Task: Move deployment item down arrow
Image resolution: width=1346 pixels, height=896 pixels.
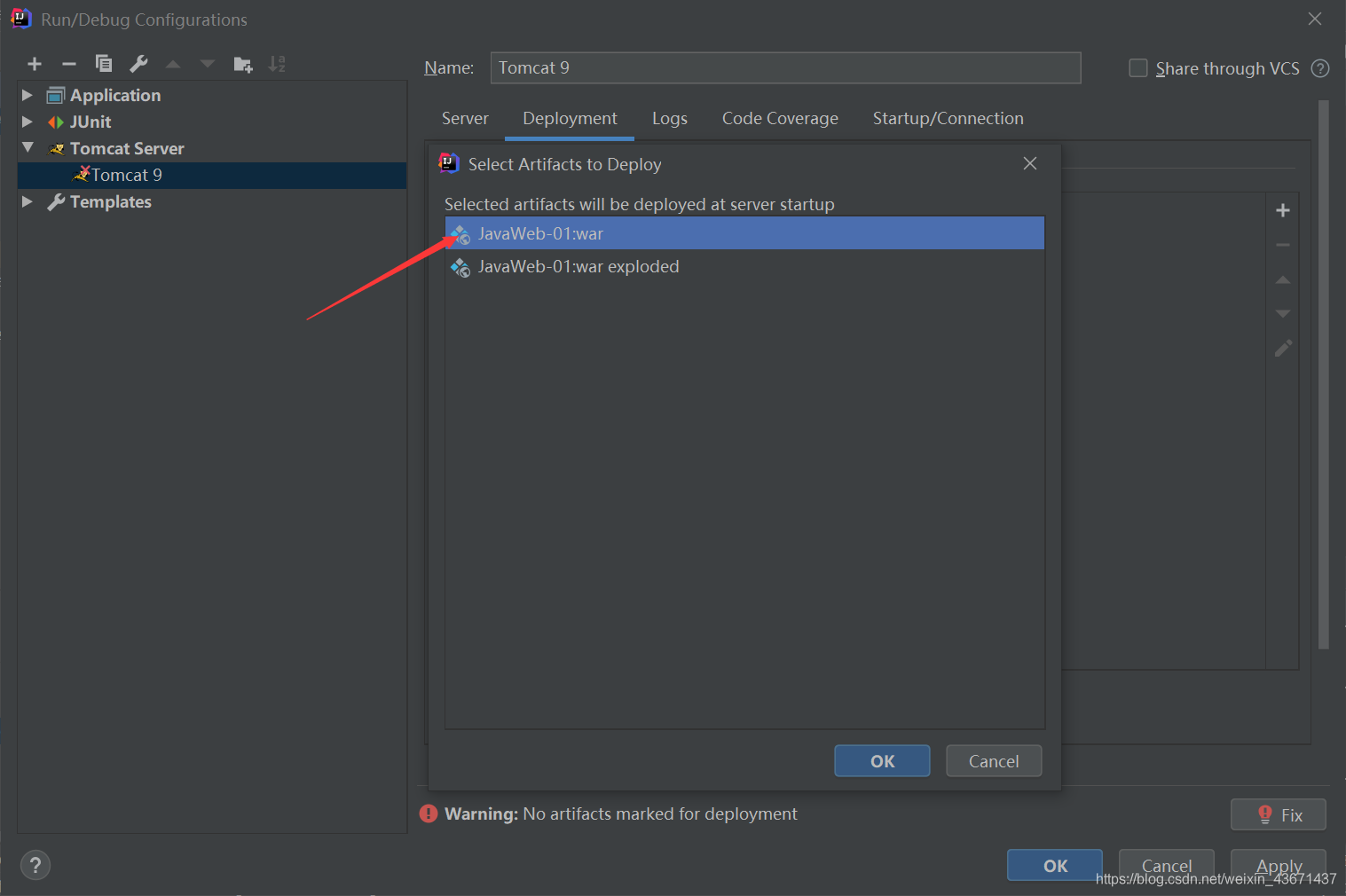Action: pos(1283,314)
